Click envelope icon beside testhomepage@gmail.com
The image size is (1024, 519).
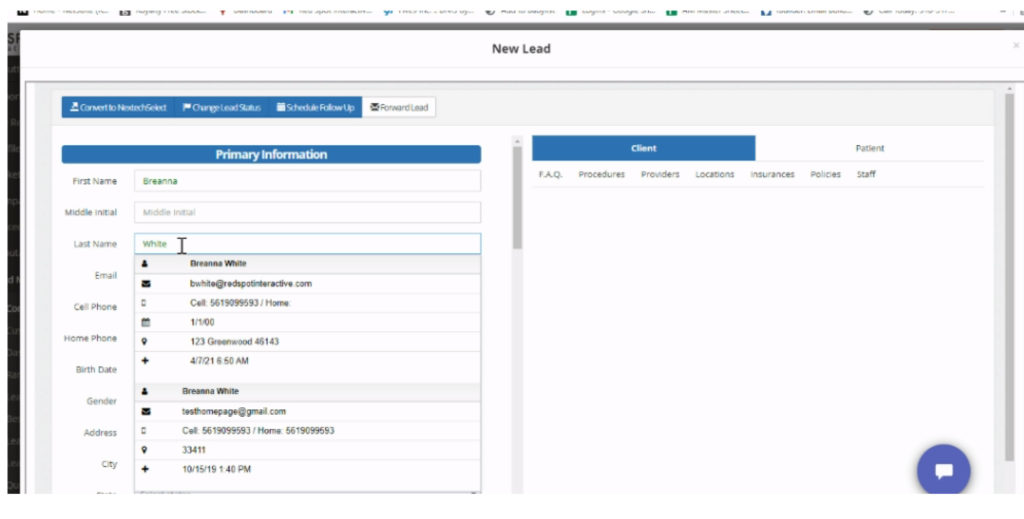point(146,411)
